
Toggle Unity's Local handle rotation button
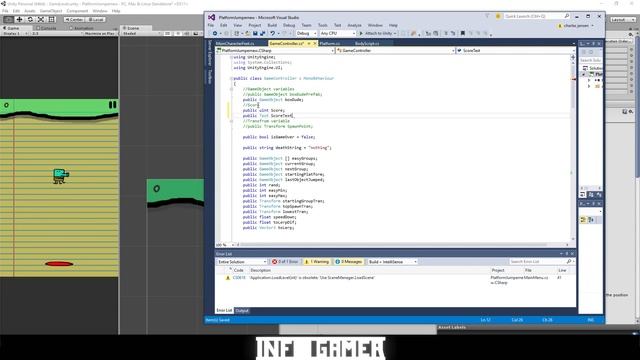[96, 19]
